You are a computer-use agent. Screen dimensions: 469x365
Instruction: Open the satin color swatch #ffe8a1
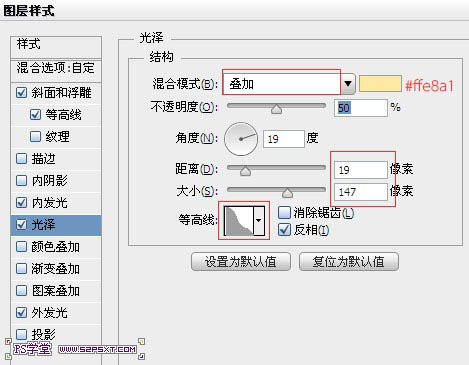[380, 83]
